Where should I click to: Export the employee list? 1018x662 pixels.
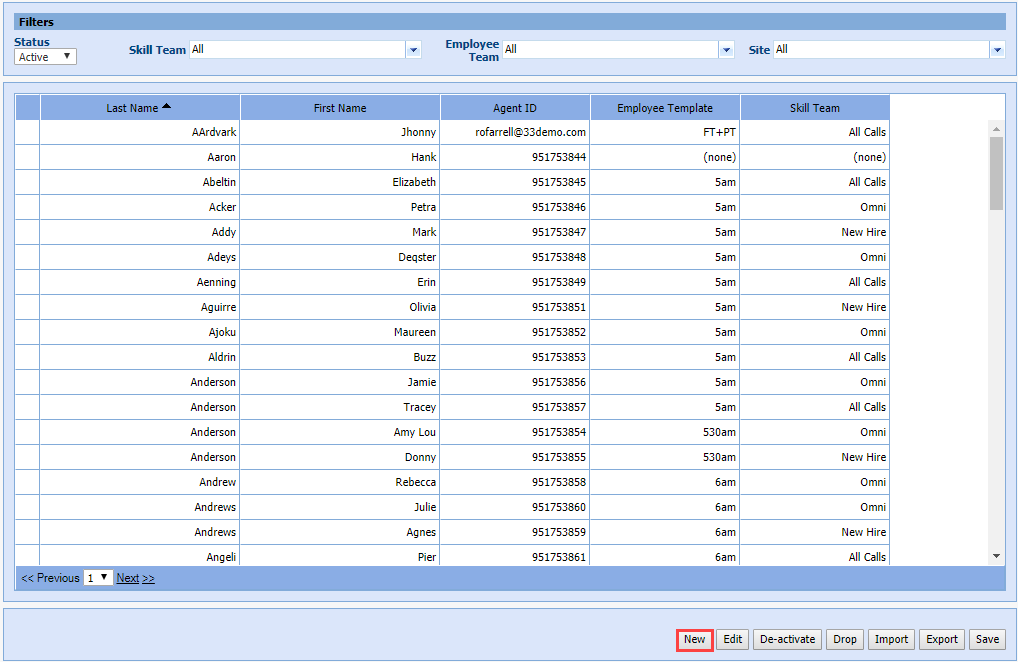(x=941, y=640)
